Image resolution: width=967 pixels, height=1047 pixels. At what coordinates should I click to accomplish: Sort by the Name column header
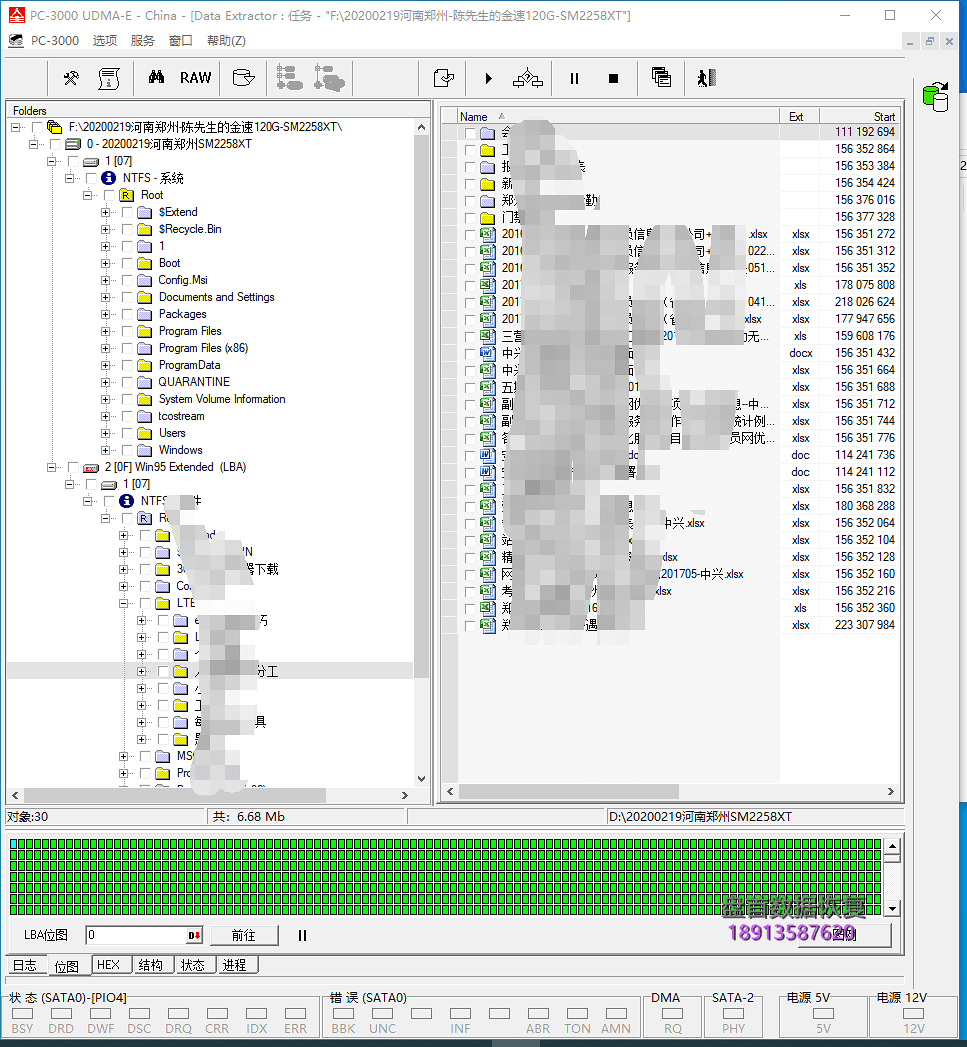pos(618,117)
